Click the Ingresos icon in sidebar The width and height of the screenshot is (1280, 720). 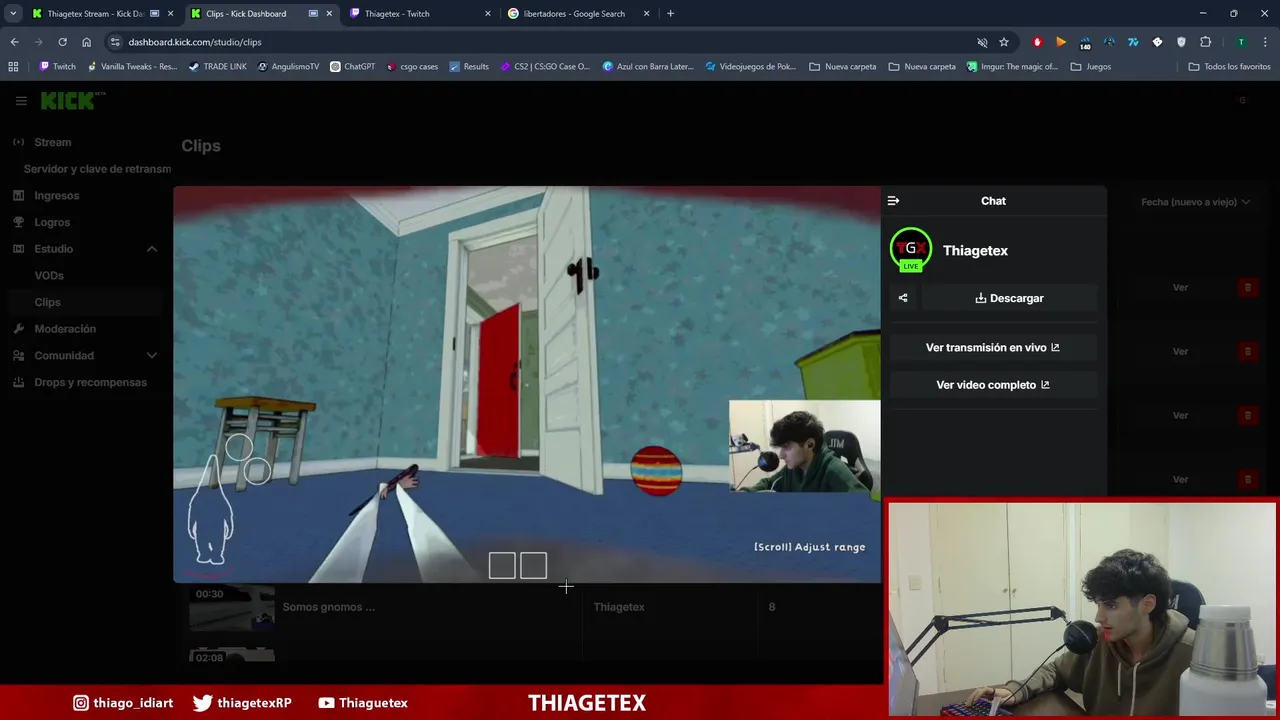(x=18, y=196)
